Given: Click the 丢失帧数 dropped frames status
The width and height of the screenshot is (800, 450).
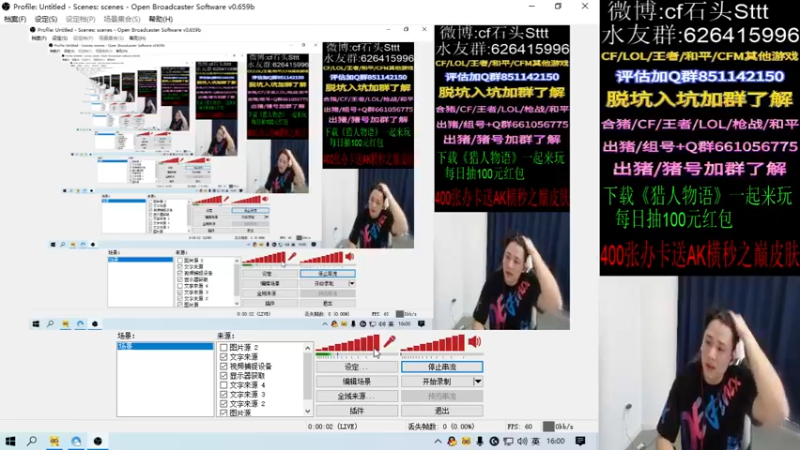Looking at the screenshot, I should click(x=441, y=426).
